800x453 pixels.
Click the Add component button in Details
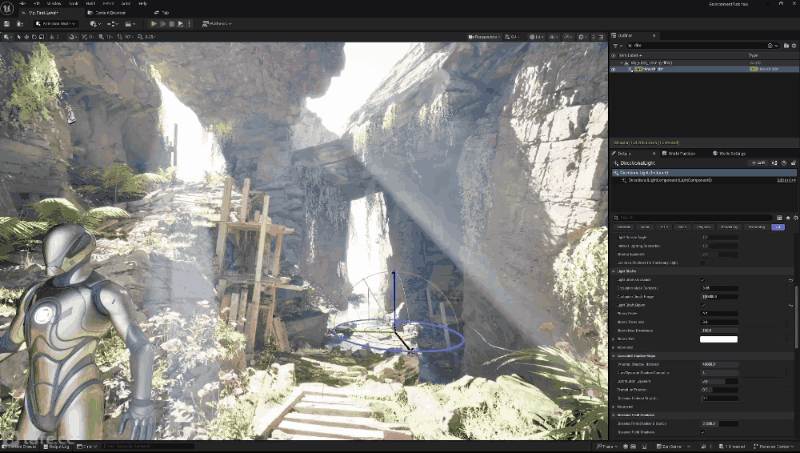click(x=759, y=163)
